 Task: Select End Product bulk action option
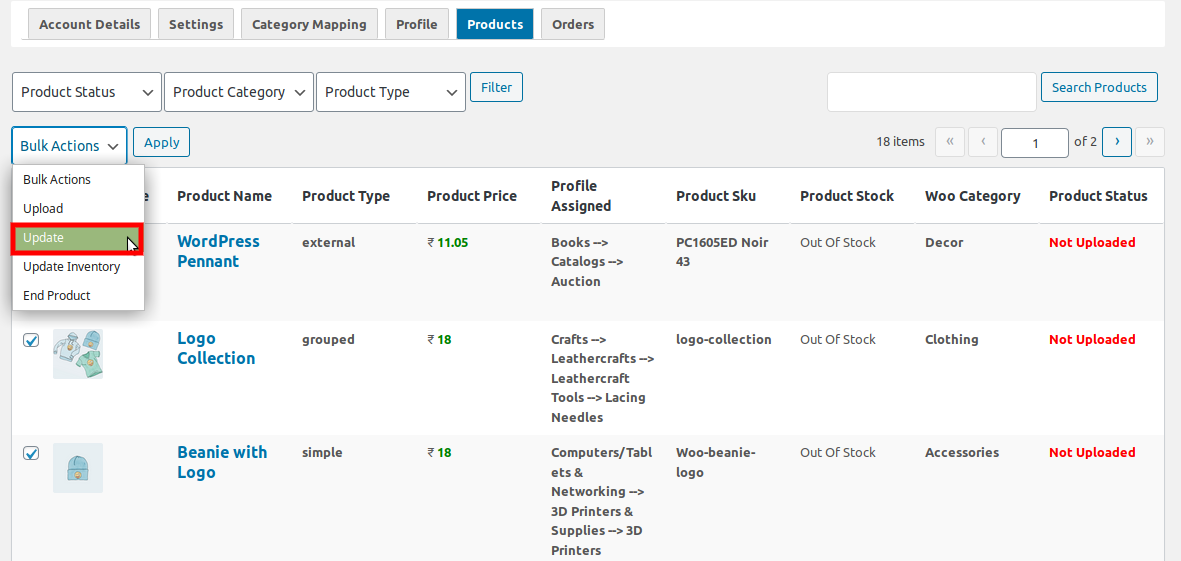[x=57, y=296]
